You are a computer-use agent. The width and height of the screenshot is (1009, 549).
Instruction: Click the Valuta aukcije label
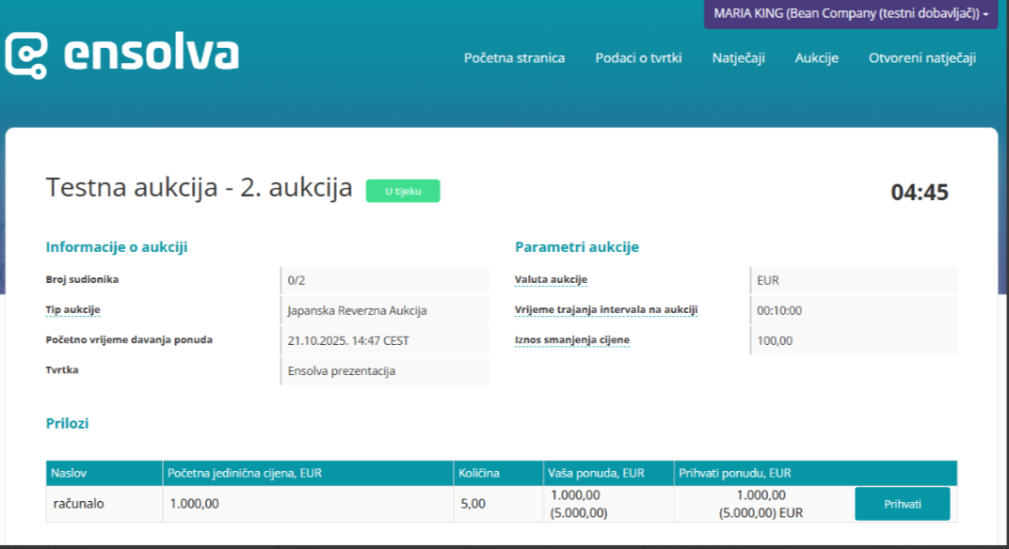(551, 280)
